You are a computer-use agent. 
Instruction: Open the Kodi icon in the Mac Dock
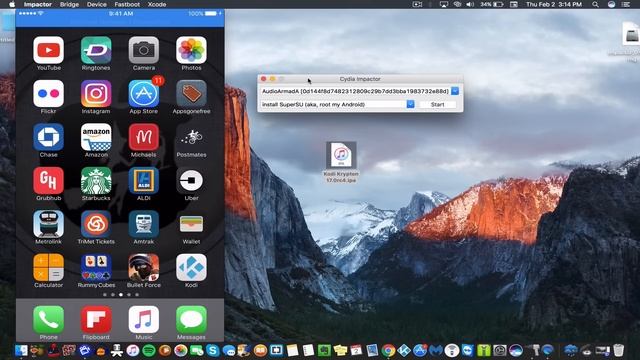coord(404,350)
